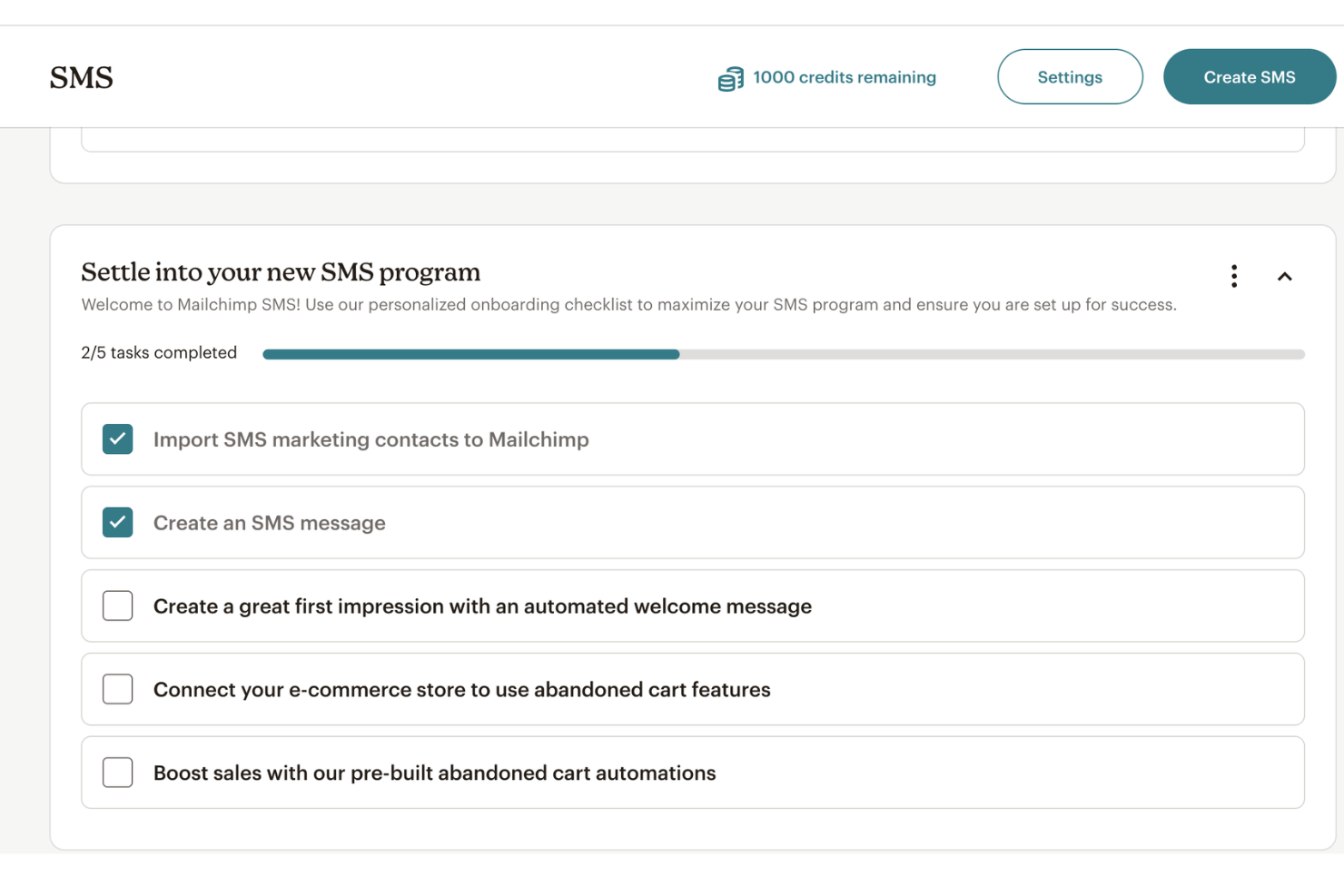Expand the checklist options menu
The height and width of the screenshot is (896, 1344).
tap(1234, 276)
